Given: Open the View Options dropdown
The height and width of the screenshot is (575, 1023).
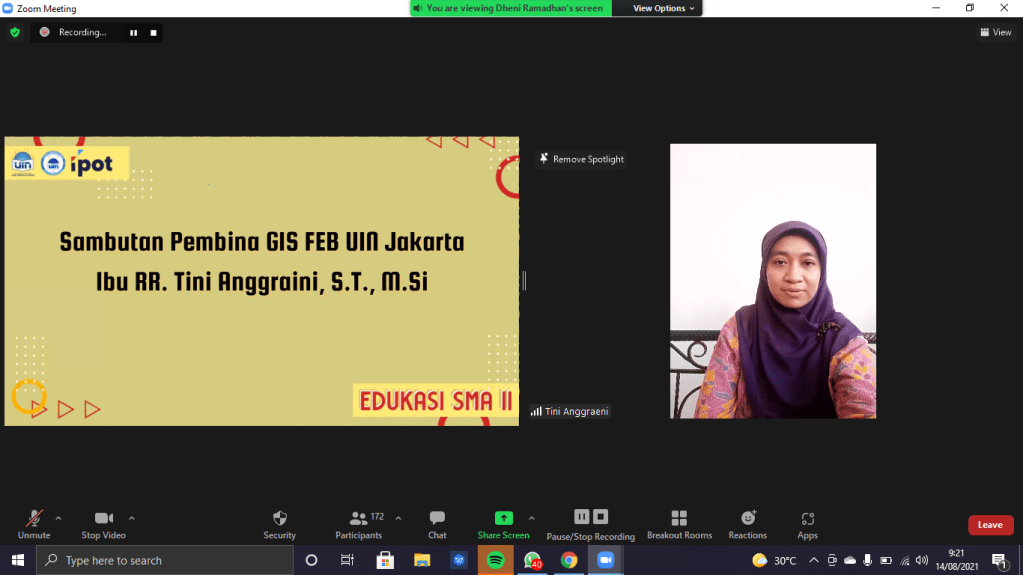Looking at the screenshot, I should 664,8.
